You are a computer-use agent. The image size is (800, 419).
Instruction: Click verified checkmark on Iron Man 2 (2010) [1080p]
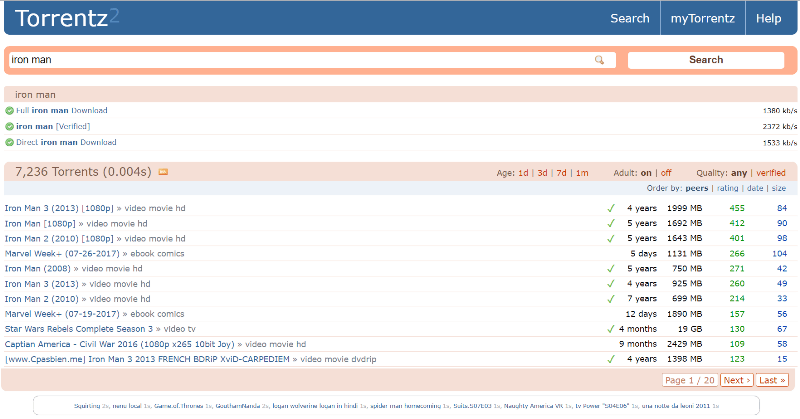(611, 238)
